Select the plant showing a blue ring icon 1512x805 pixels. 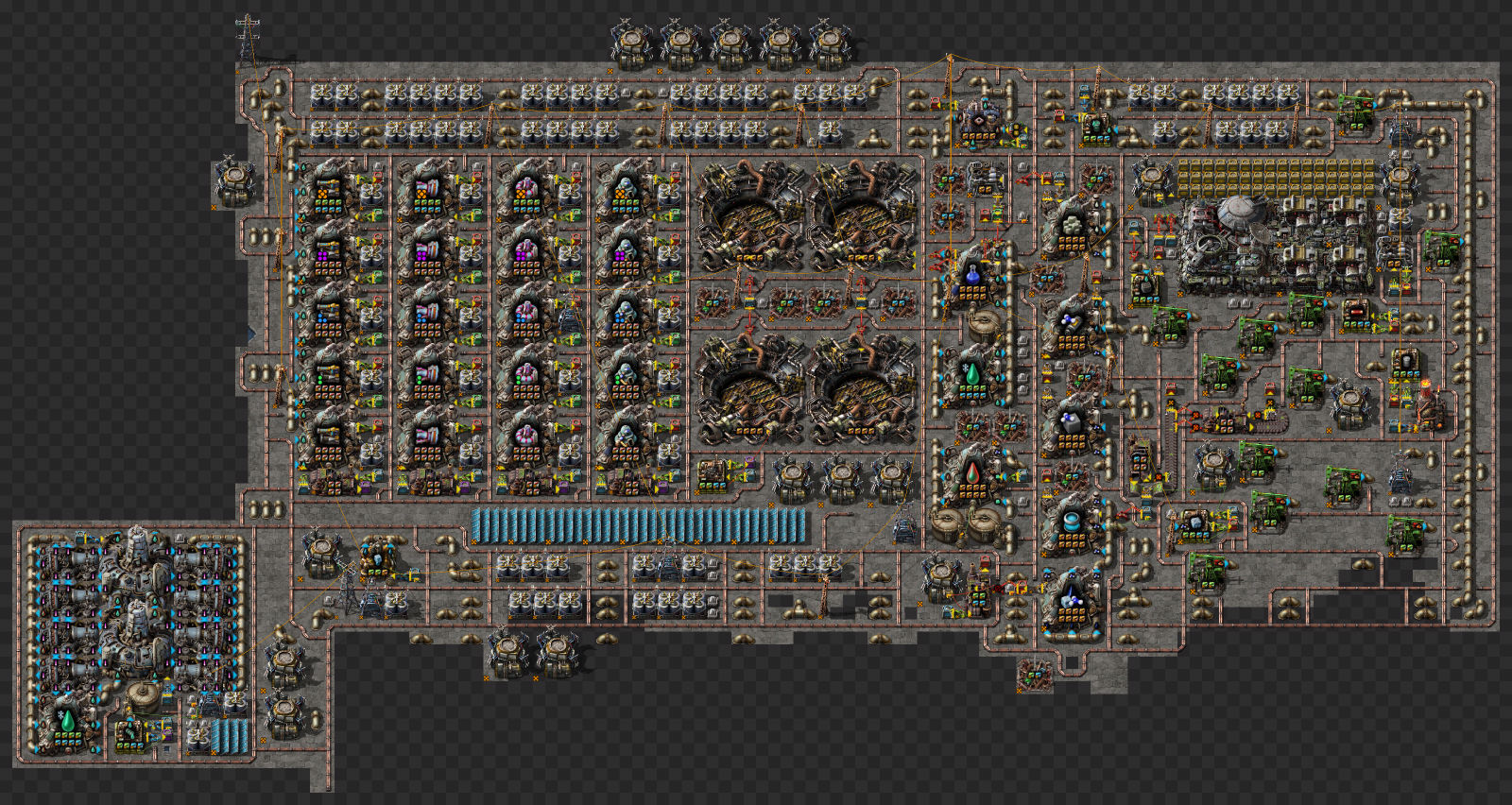pos(1071,525)
